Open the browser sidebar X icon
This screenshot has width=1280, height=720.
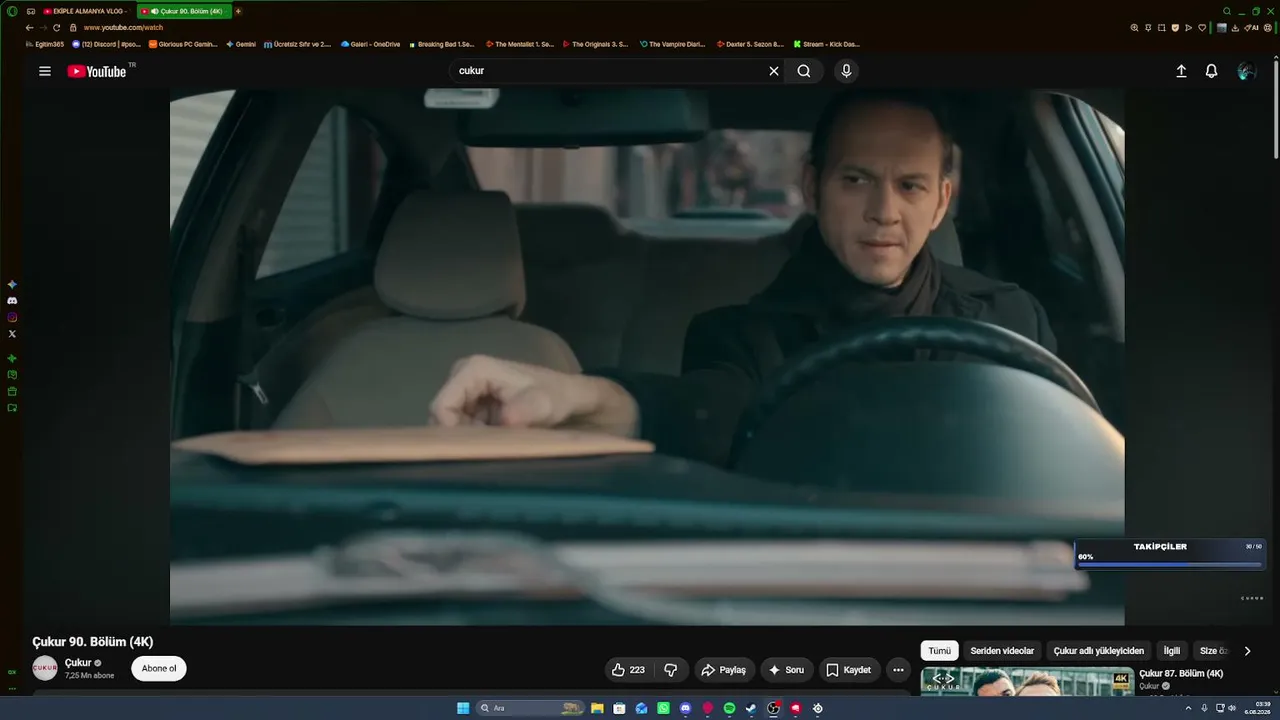pos(12,334)
